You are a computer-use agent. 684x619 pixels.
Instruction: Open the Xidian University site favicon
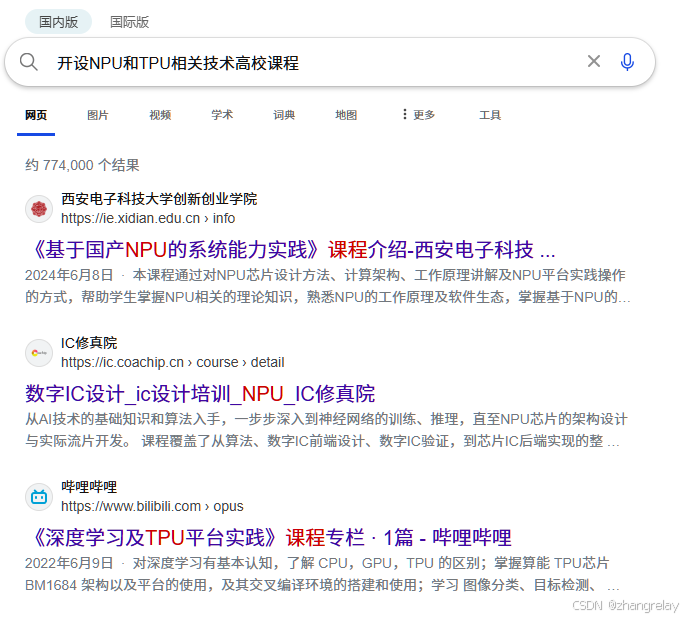point(39,209)
